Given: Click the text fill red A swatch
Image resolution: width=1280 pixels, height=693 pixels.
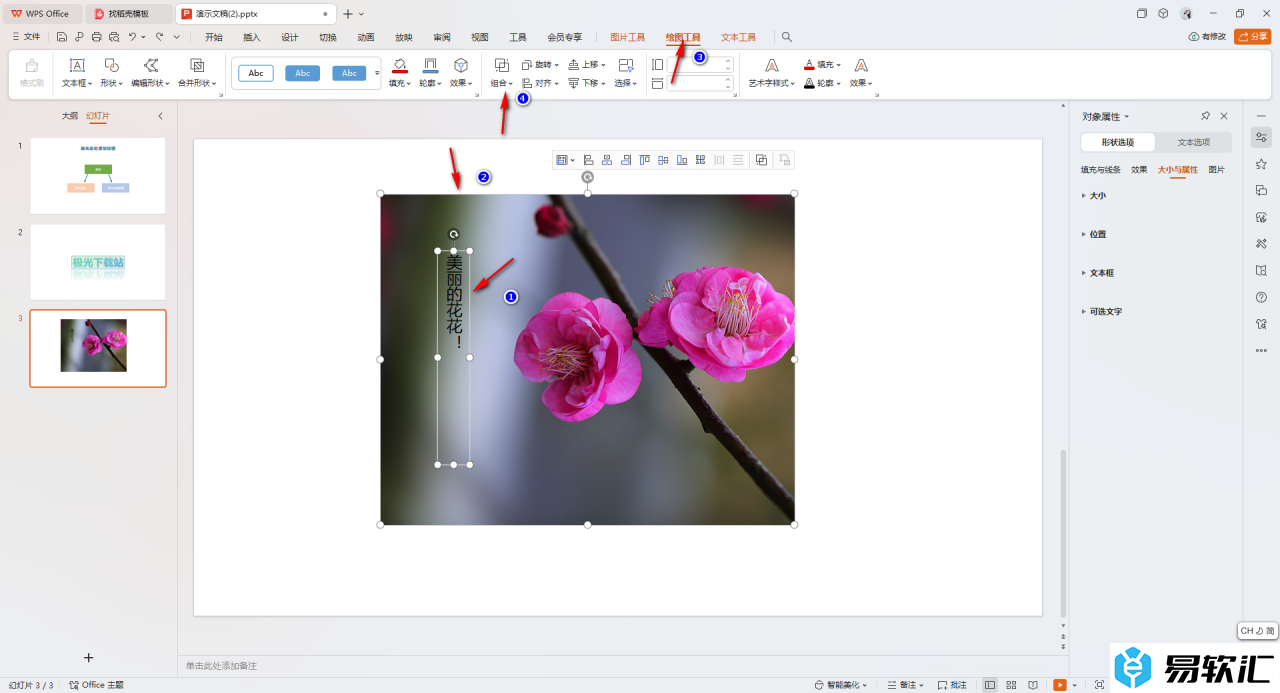Looking at the screenshot, I should (x=809, y=64).
